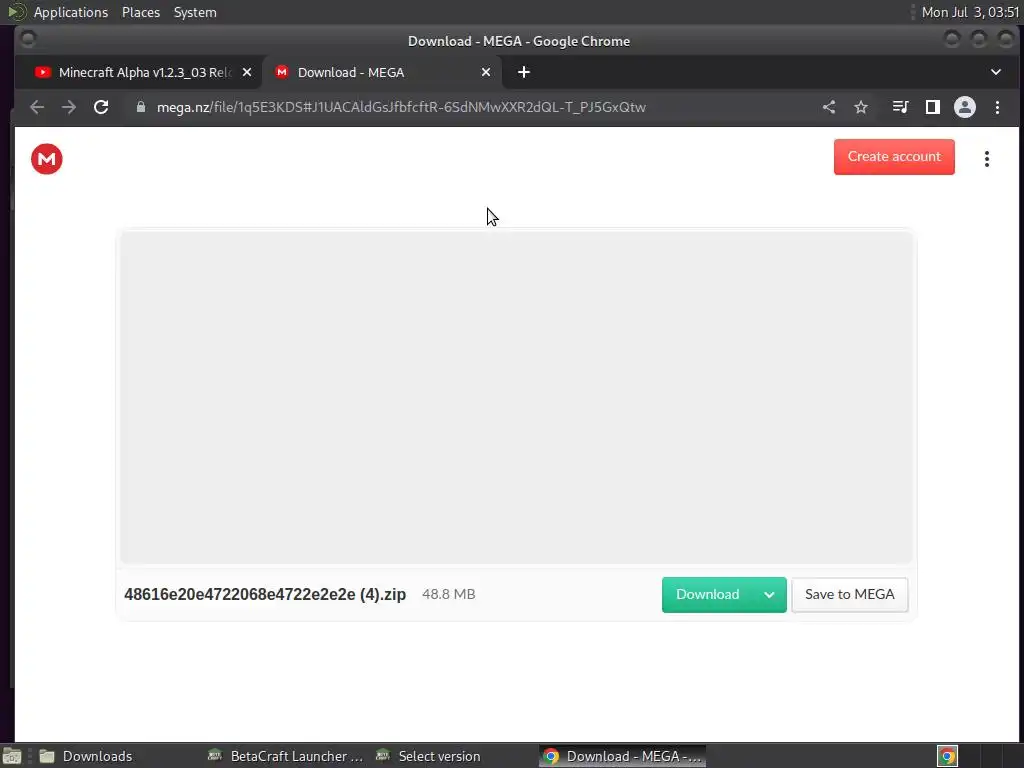The image size is (1024, 768).
Task: Go back in Chrome
Action: 37,107
